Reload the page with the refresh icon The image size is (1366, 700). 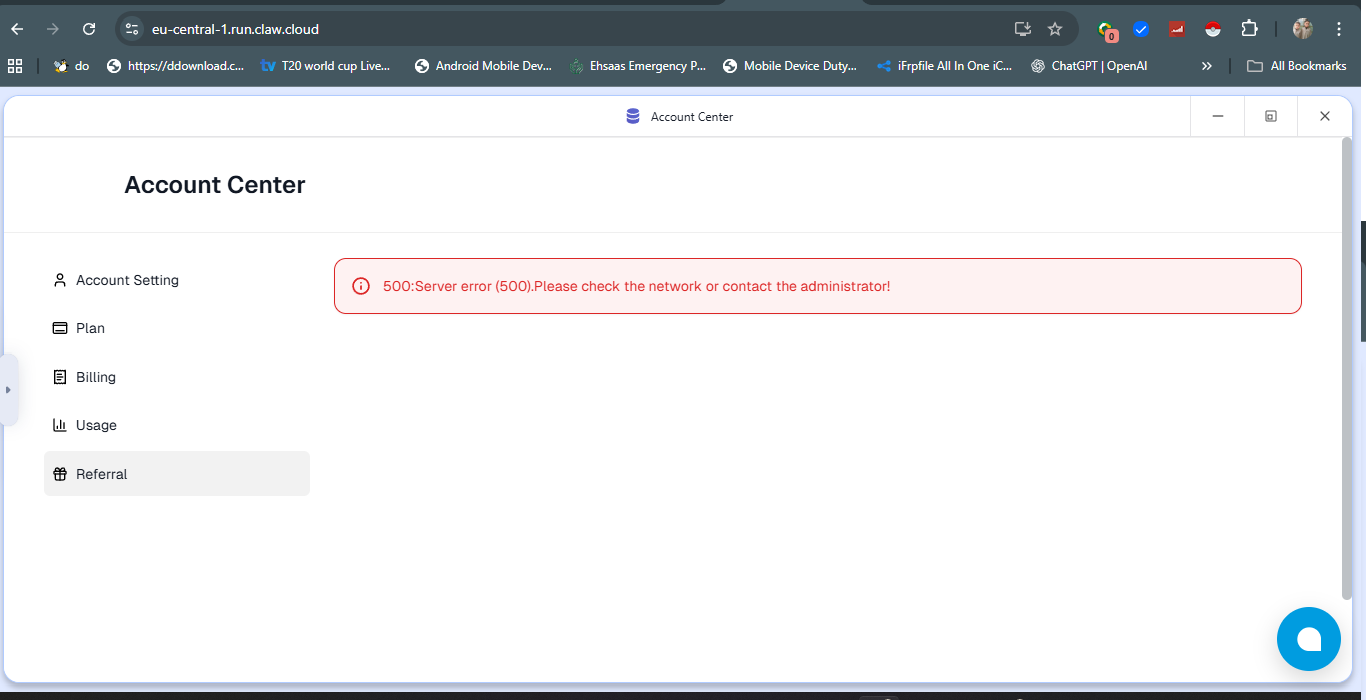point(89,29)
